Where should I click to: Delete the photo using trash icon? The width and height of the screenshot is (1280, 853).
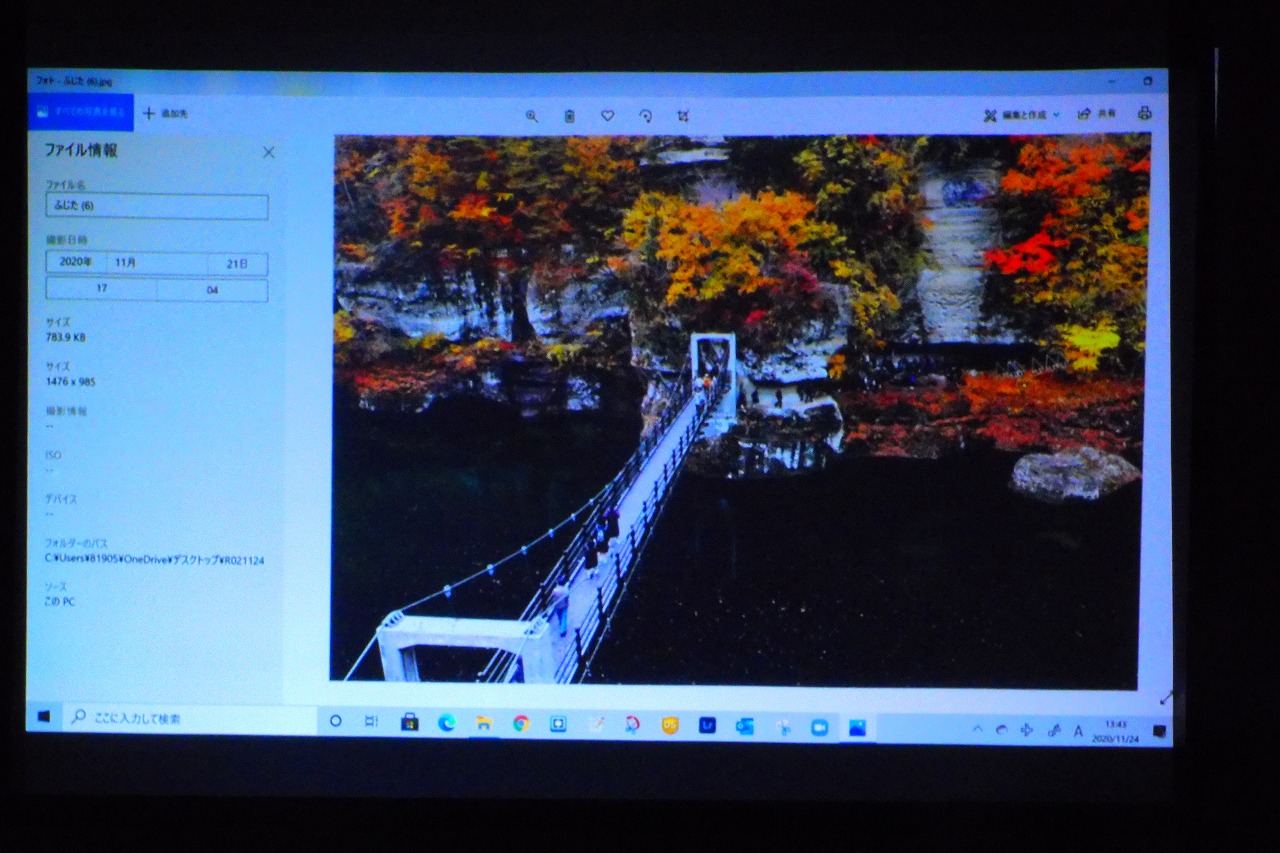coord(569,116)
